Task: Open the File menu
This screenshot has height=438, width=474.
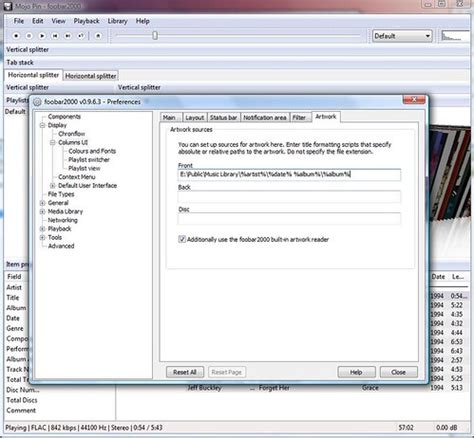Action: [x=19, y=21]
